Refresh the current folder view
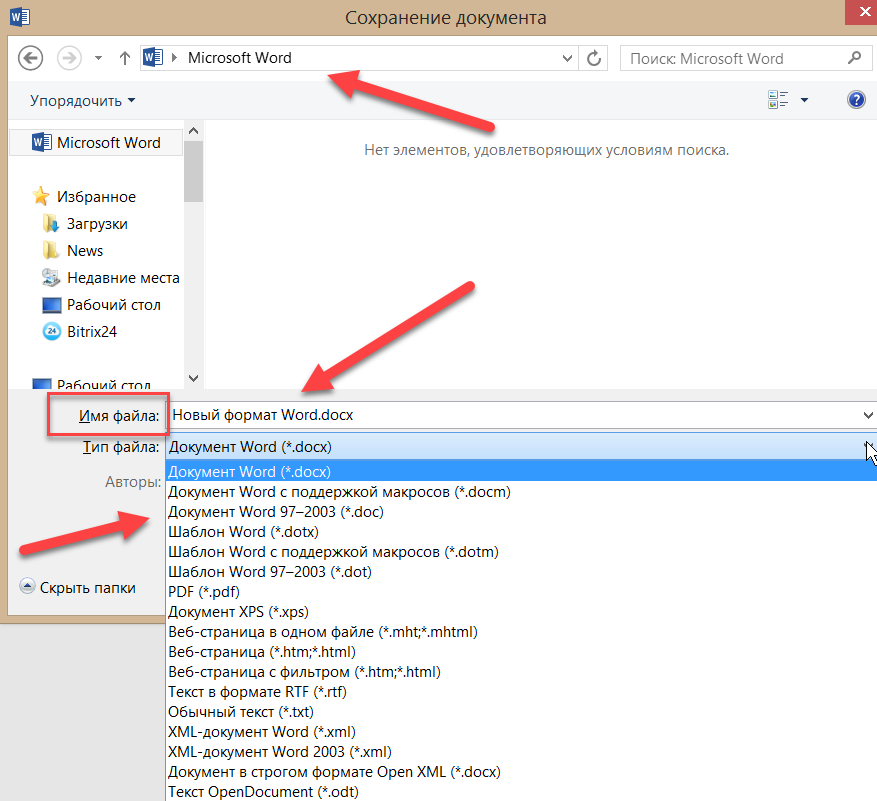 point(594,58)
